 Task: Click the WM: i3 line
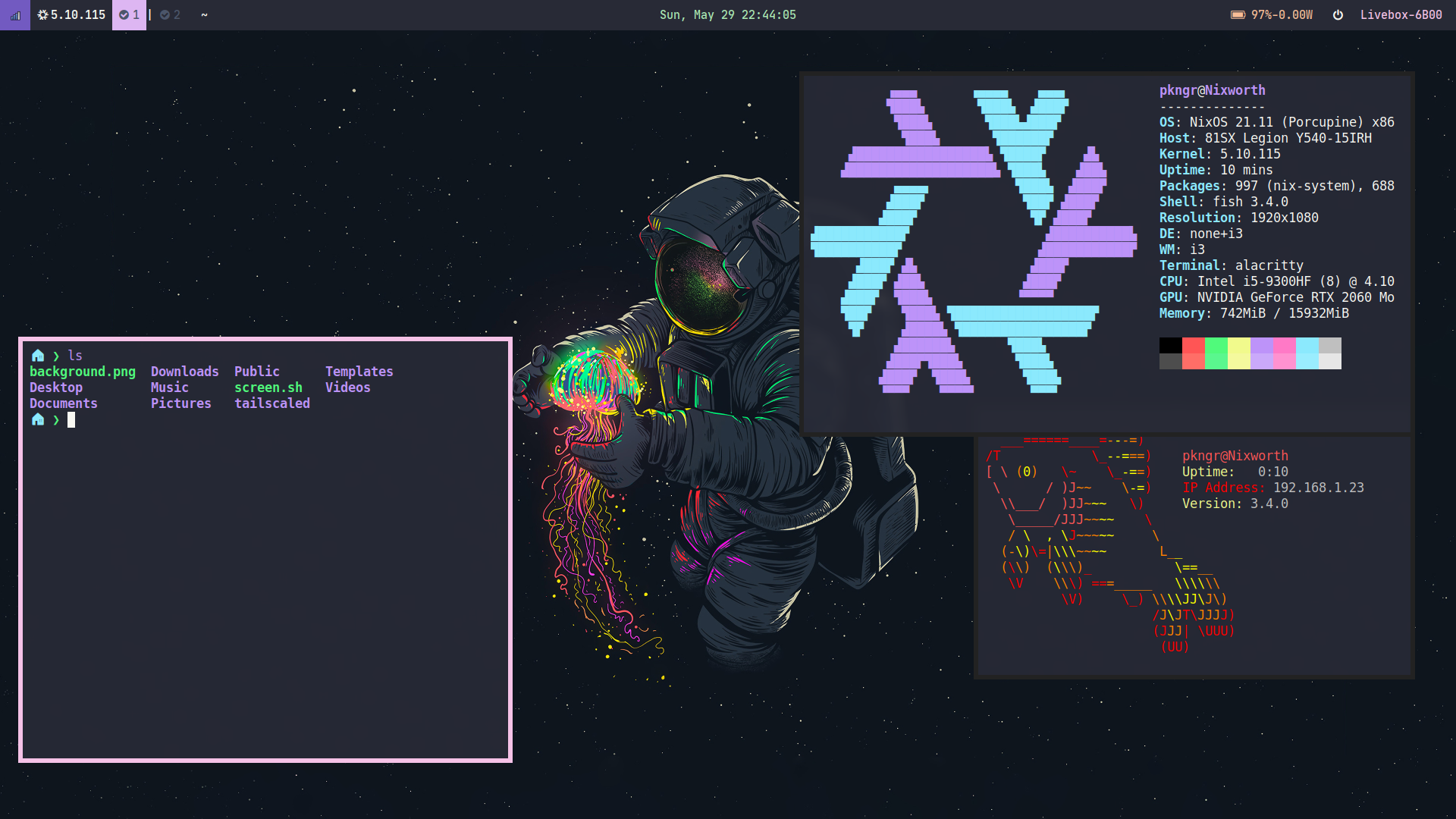pos(1181,249)
